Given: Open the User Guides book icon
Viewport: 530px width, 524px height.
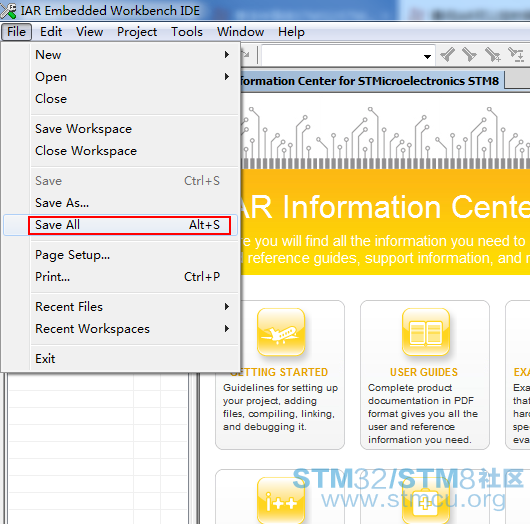Looking at the screenshot, I should point(426,332).
